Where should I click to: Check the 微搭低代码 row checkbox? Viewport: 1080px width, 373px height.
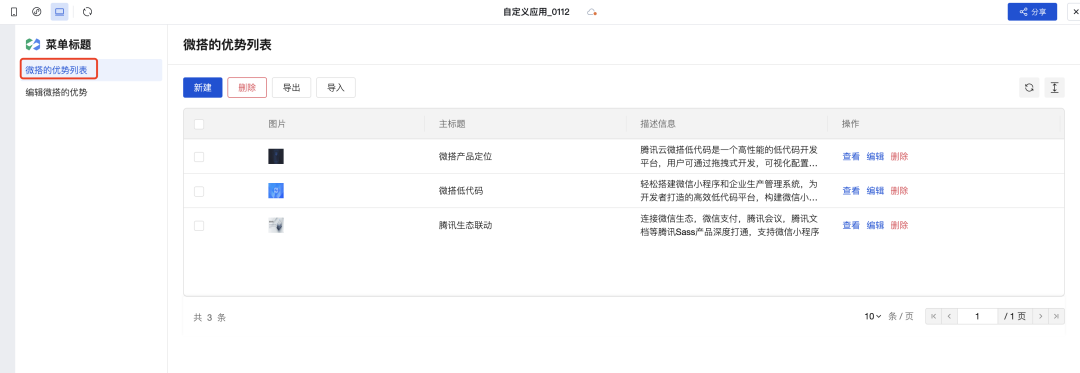pyautogui.click(x=199, y=191)
